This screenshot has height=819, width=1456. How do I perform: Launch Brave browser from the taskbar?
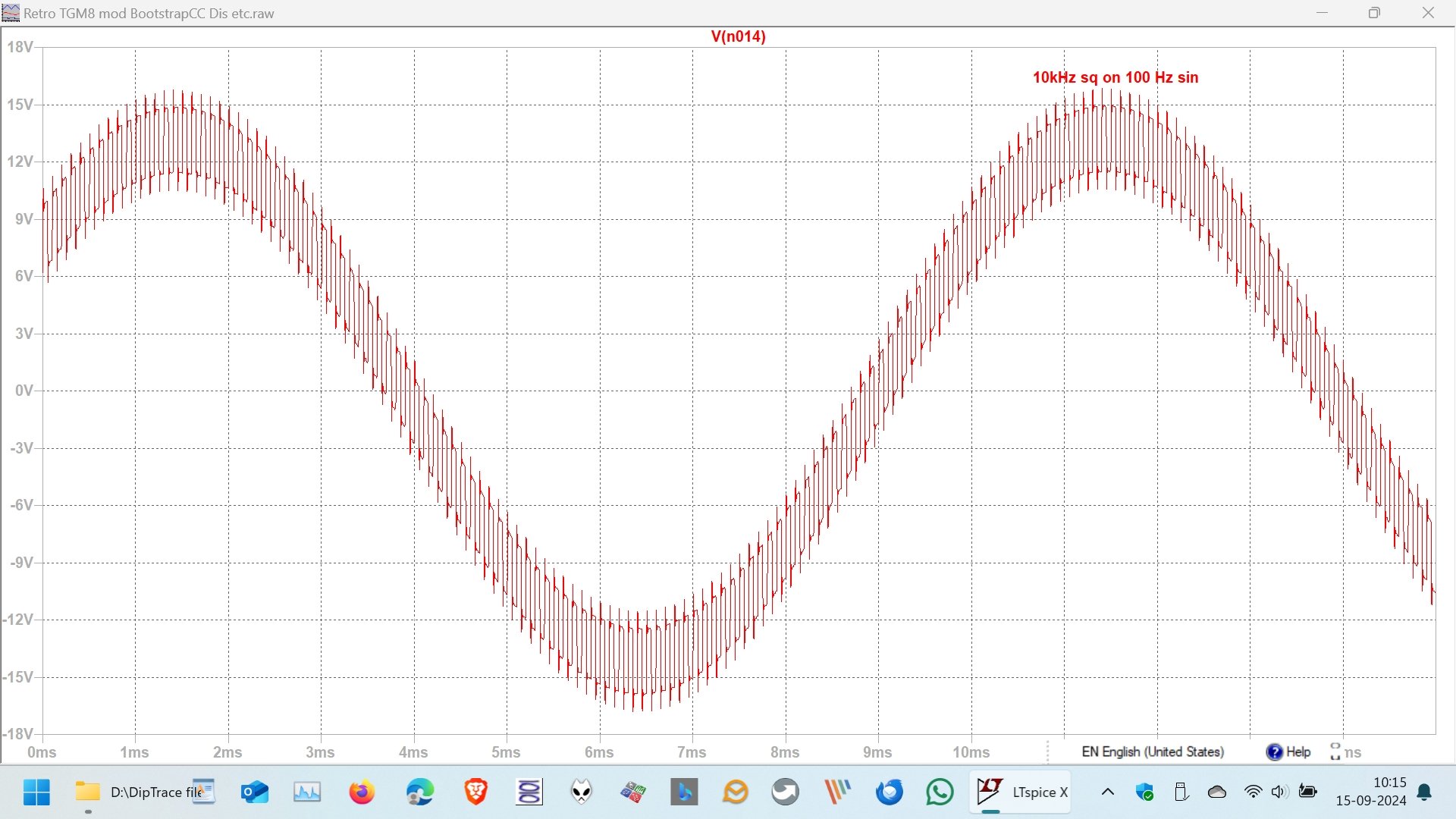tap(475, 792)
